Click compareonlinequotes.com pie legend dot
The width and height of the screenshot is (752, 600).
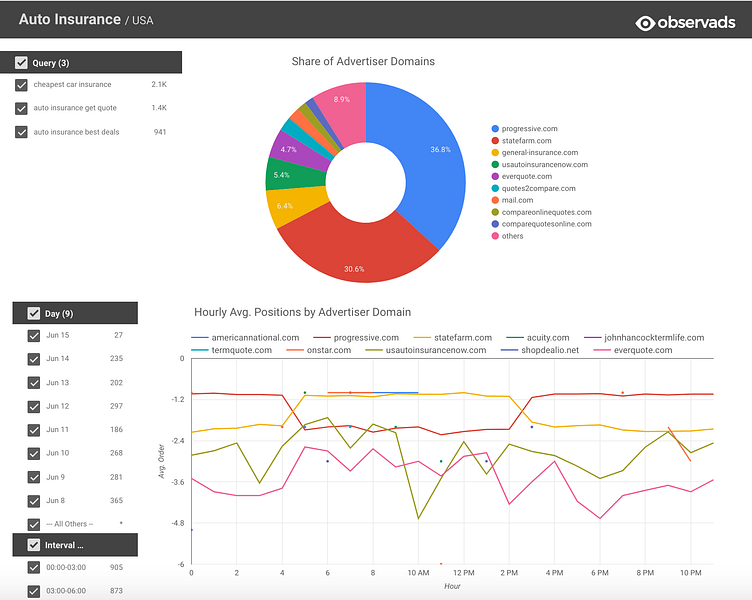coord(495,212)
